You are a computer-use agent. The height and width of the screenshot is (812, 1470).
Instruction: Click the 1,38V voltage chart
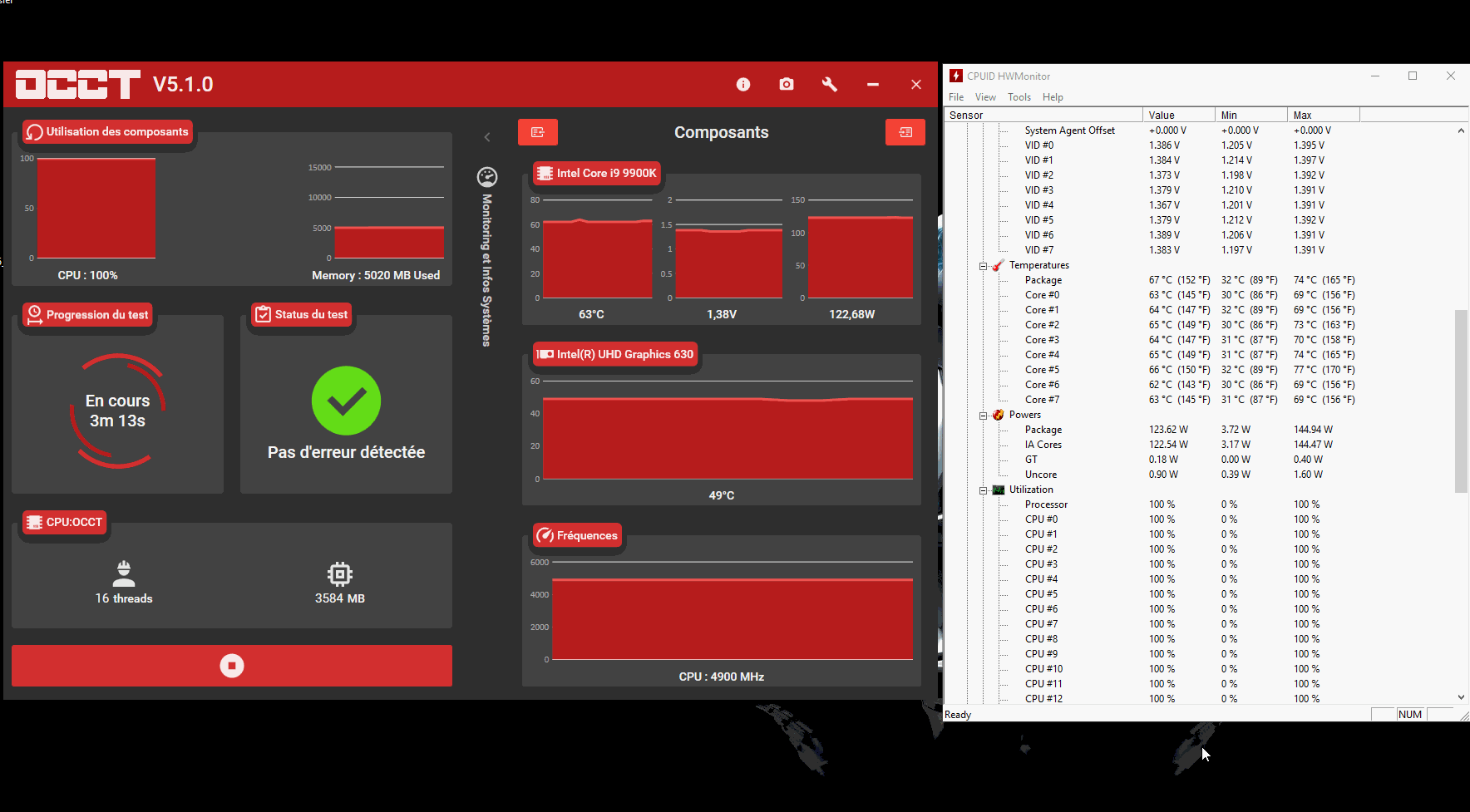[728, 249]
